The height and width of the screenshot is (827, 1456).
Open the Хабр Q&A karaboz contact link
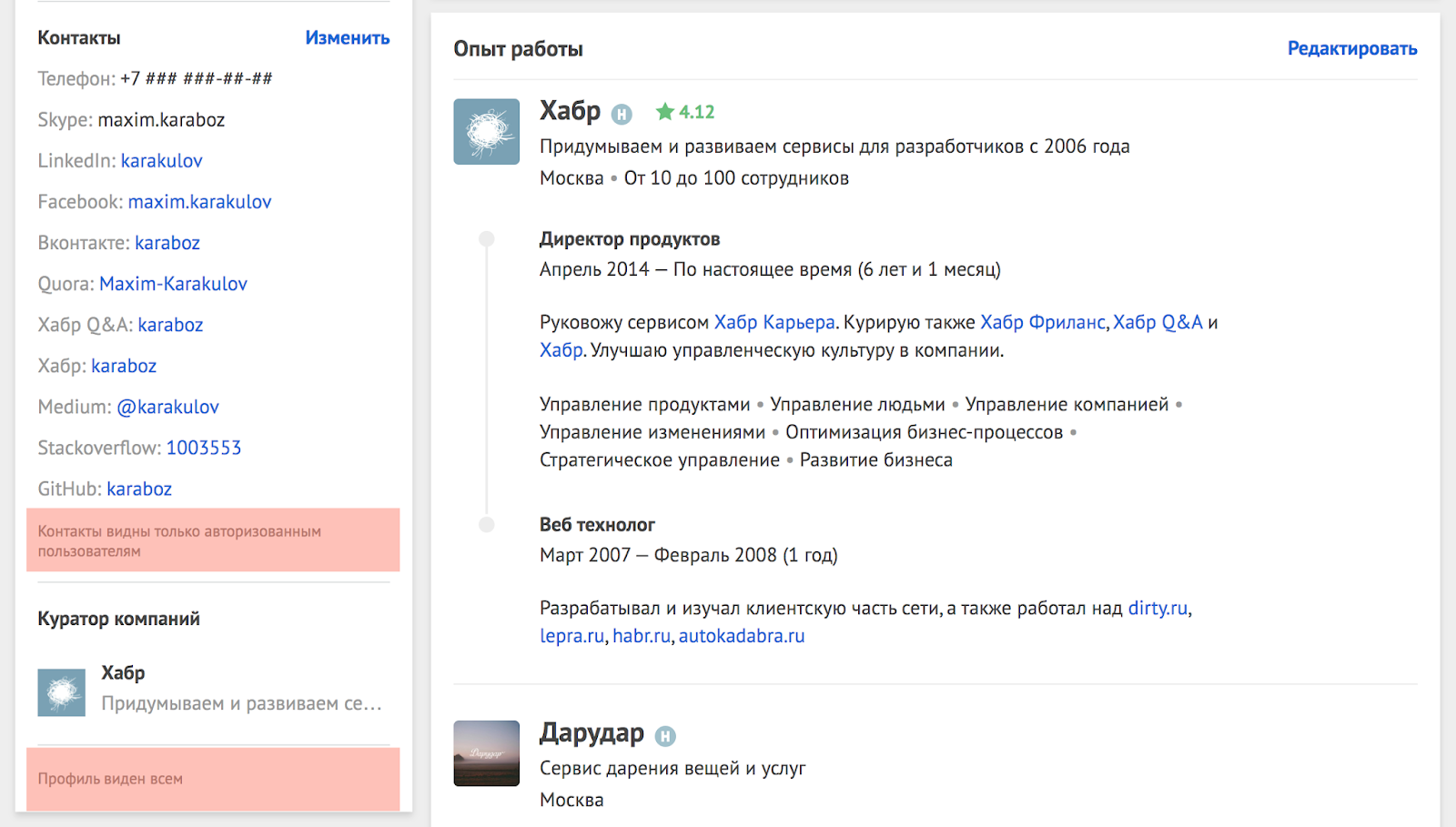[x=171, y=325]
